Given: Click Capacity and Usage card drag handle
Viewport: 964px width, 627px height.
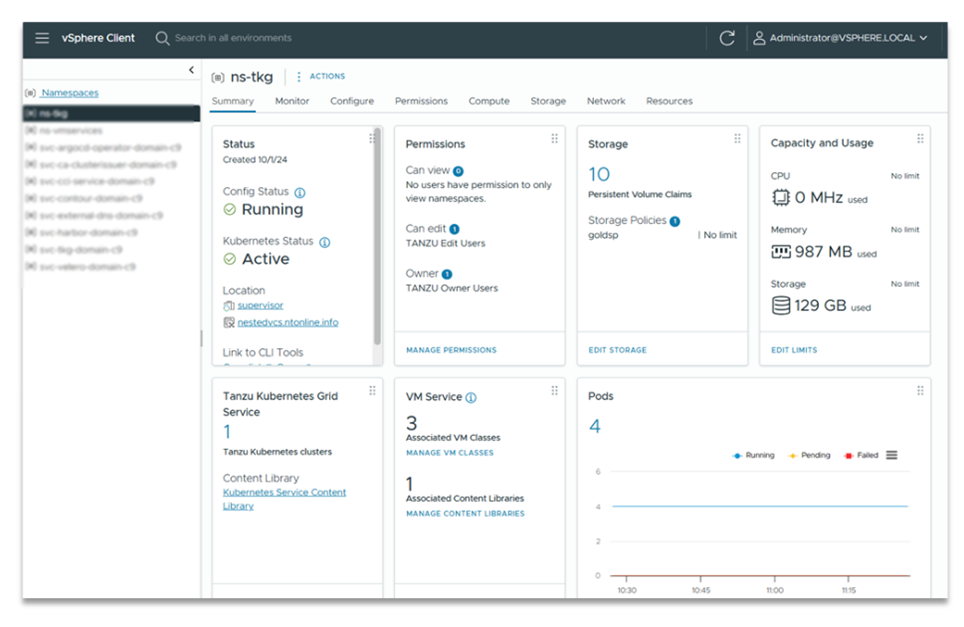Looking at the screenshot, I should (x=920, y=139).
